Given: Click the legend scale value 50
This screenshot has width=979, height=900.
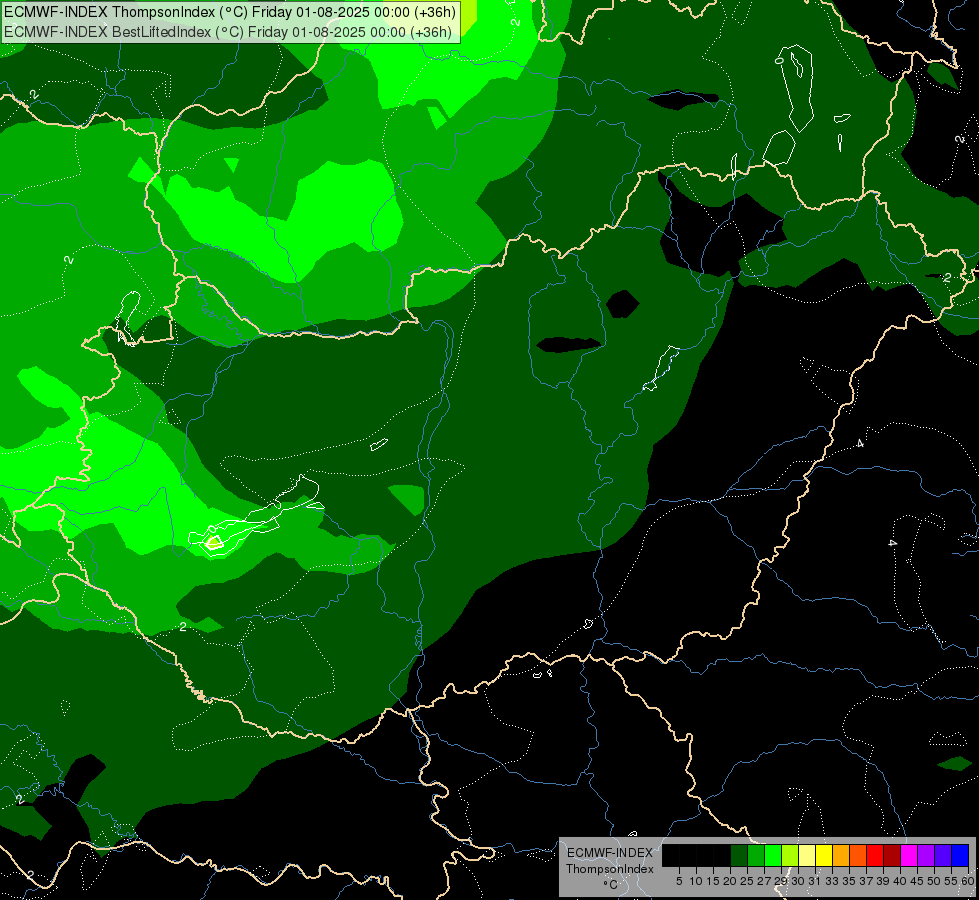Looking at the screenshot, I should 933,881.
